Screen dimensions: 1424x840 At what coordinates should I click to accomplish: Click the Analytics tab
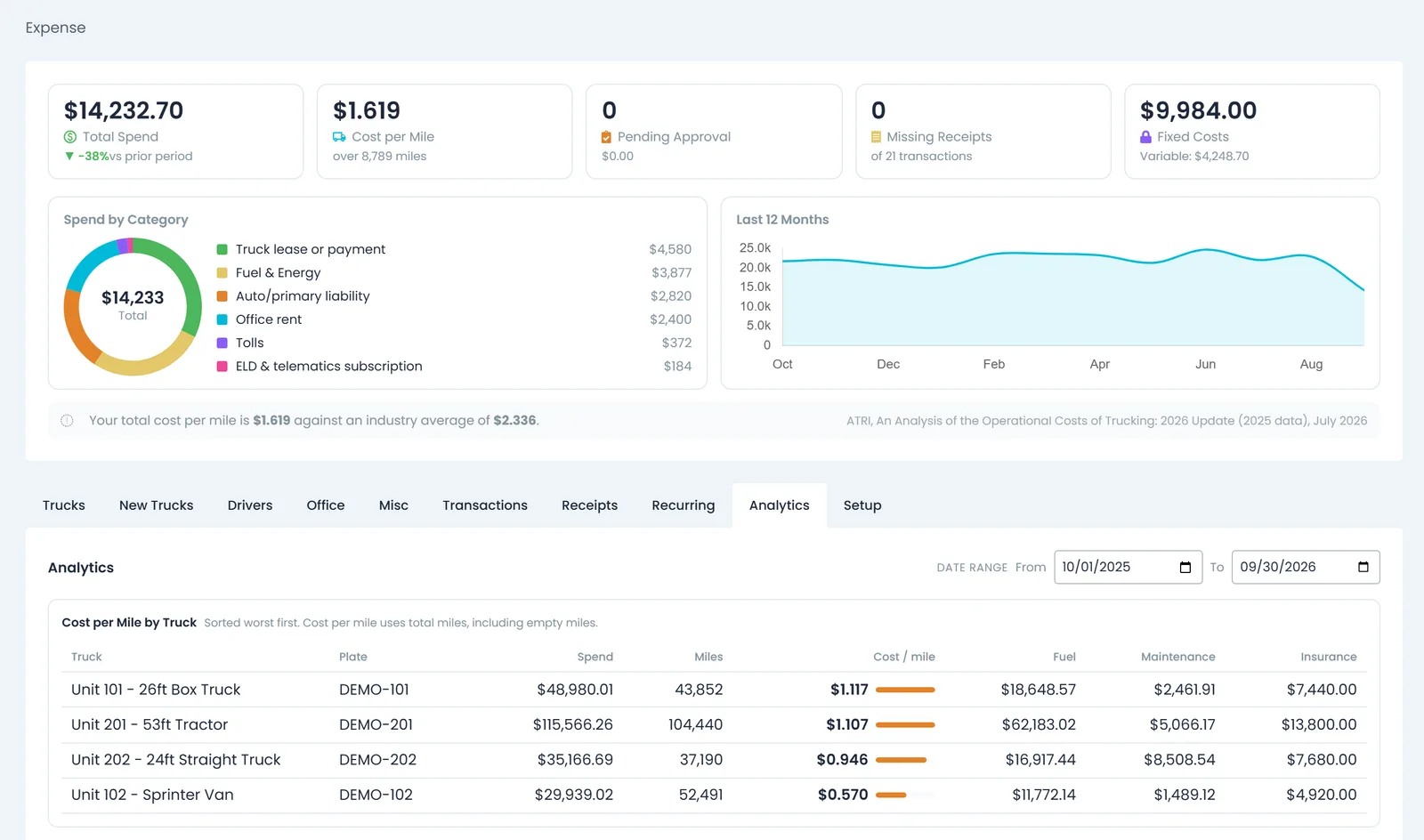coord(780,505)
